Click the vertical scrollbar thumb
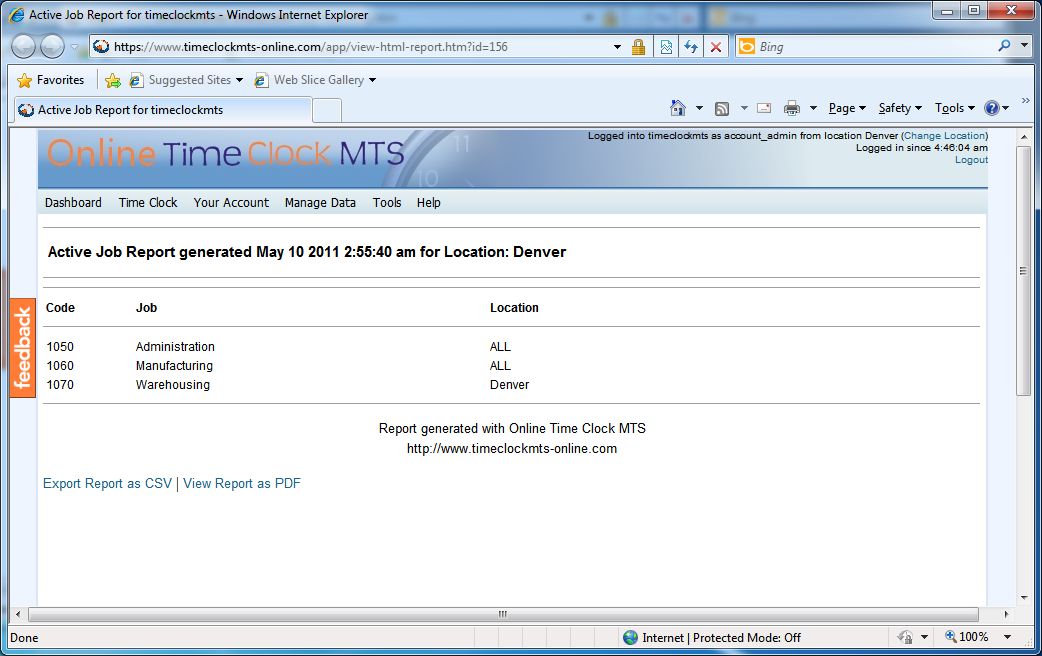This screenshot has width=1042, height=656. click(x=1023, y=271)
